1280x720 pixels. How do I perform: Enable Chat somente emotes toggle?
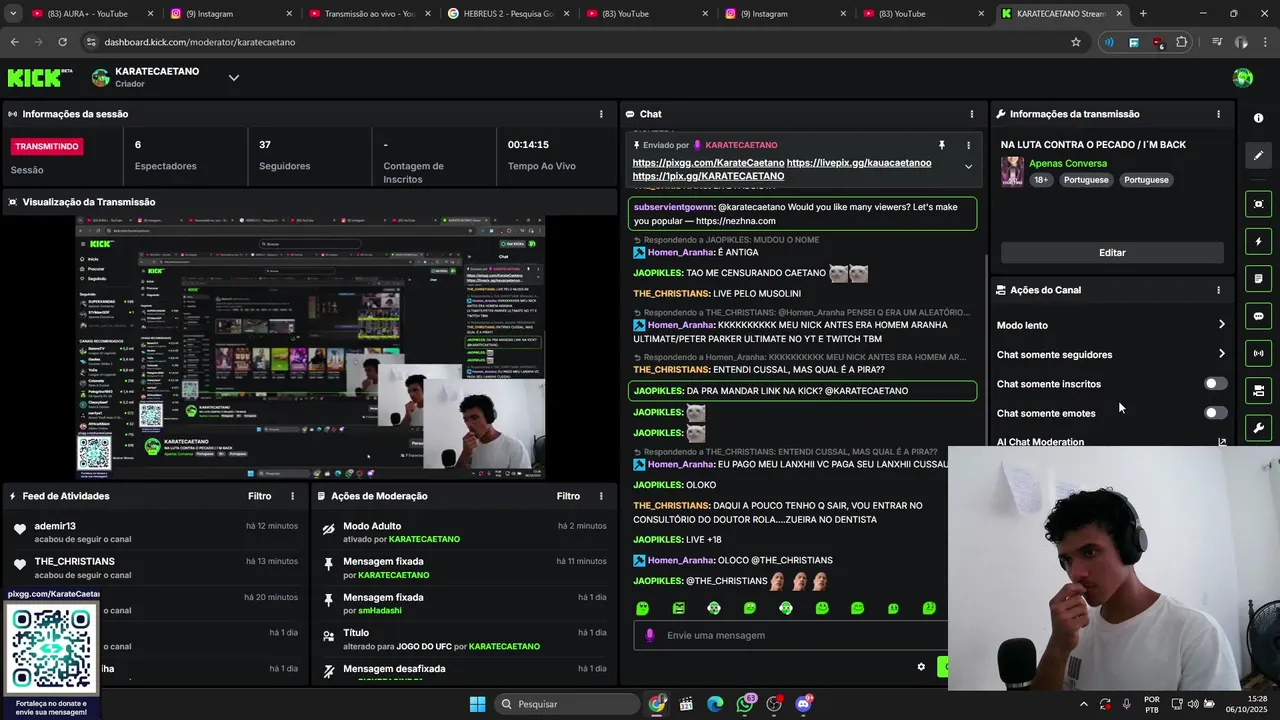[x=1215, y=413]
